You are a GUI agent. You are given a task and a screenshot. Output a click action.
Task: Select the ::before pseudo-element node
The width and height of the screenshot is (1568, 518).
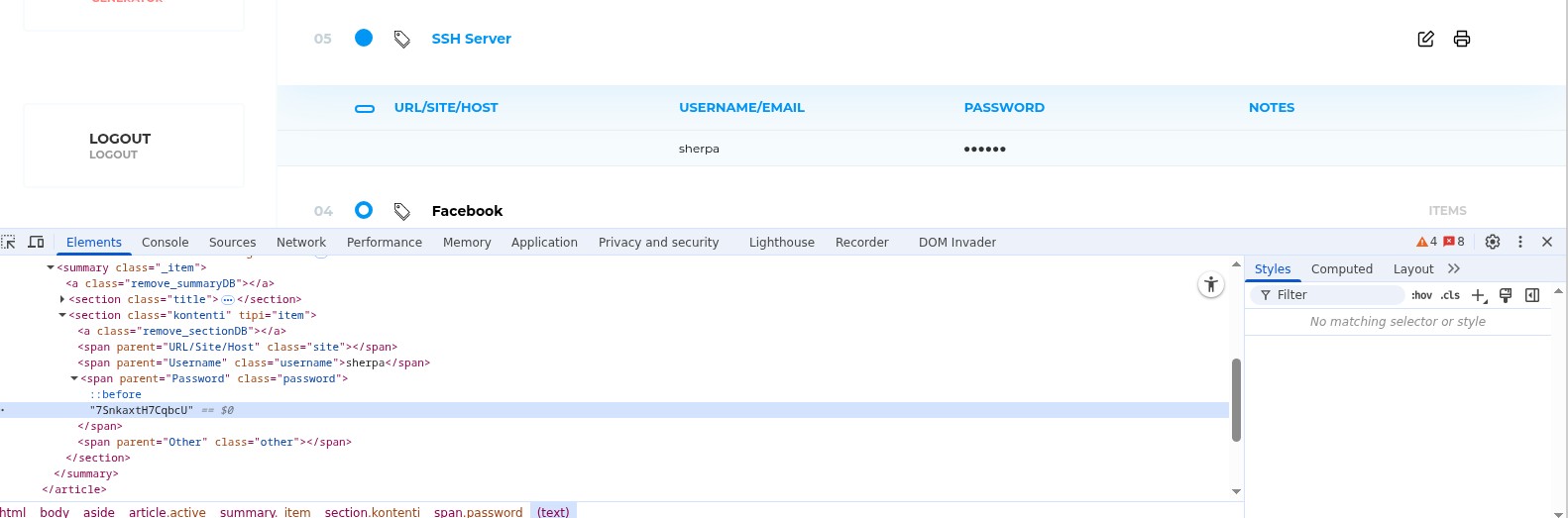tap(115, 394)
